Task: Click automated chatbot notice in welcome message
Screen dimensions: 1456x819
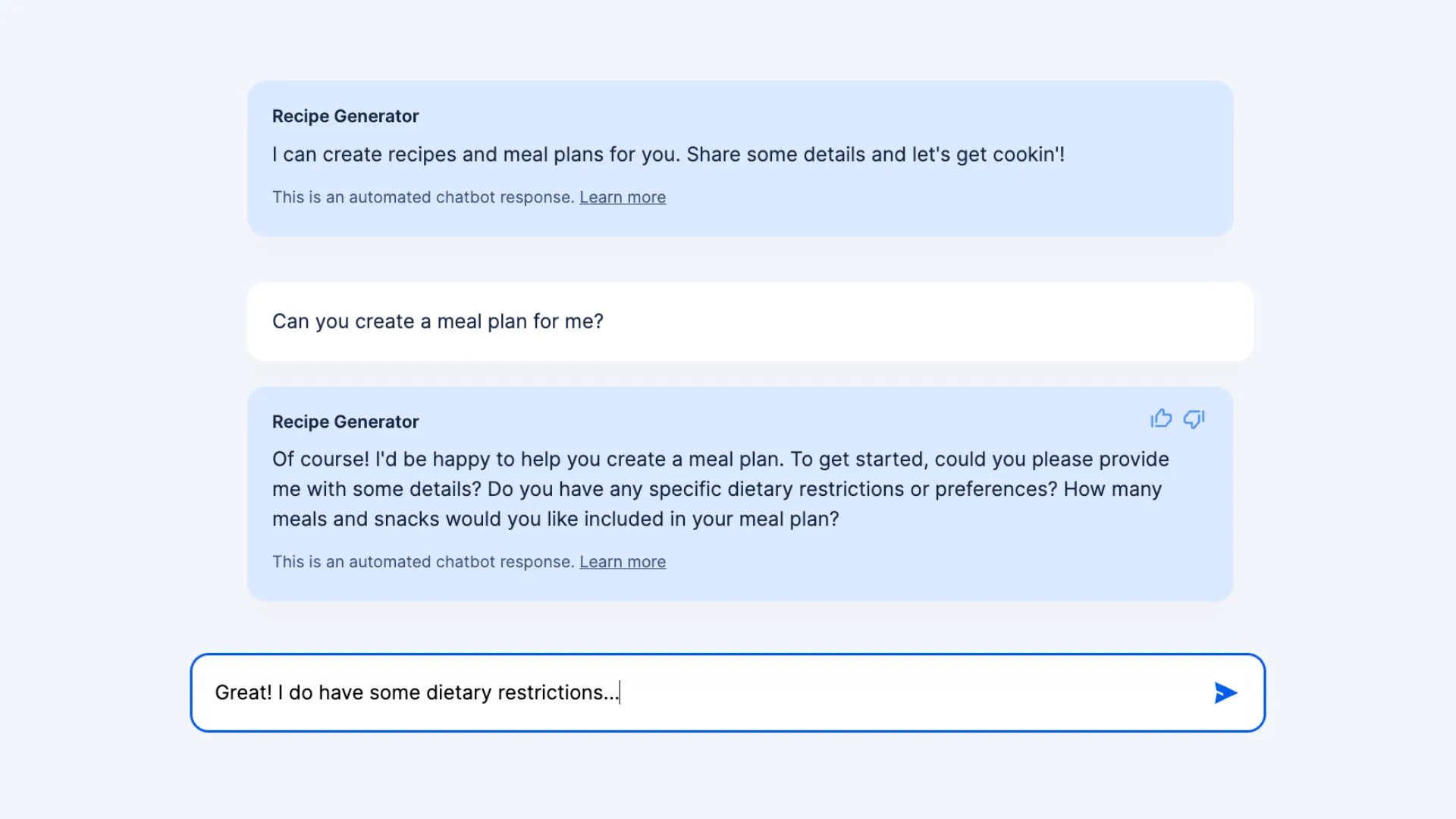Action: coord(422,197)
